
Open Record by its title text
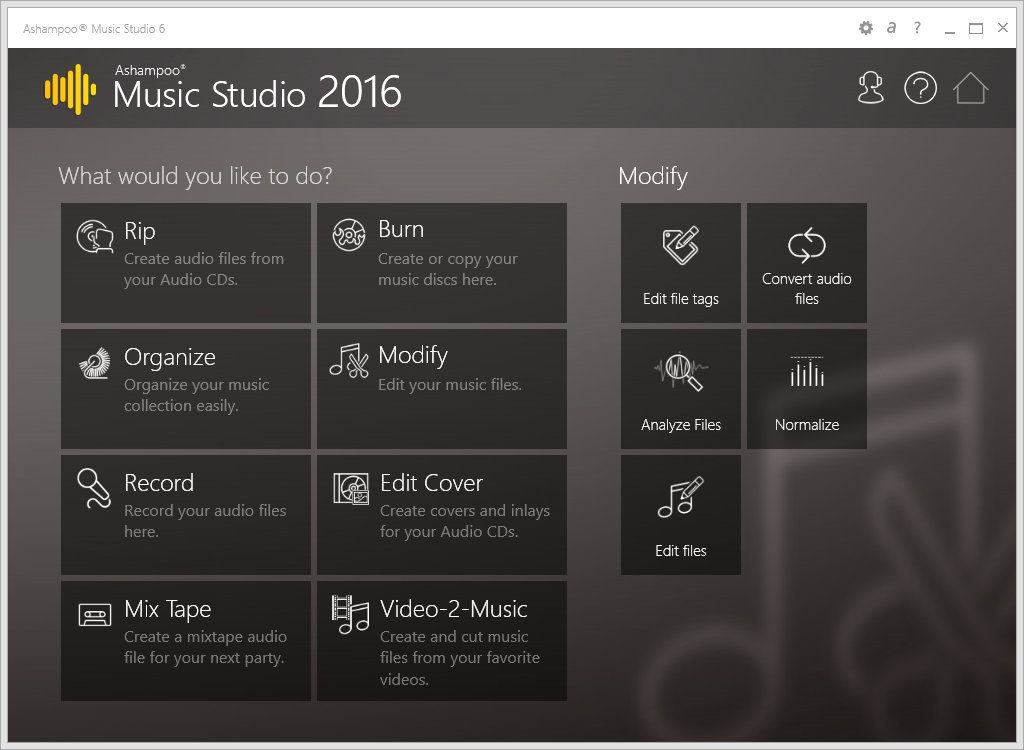tap(159, 483)
